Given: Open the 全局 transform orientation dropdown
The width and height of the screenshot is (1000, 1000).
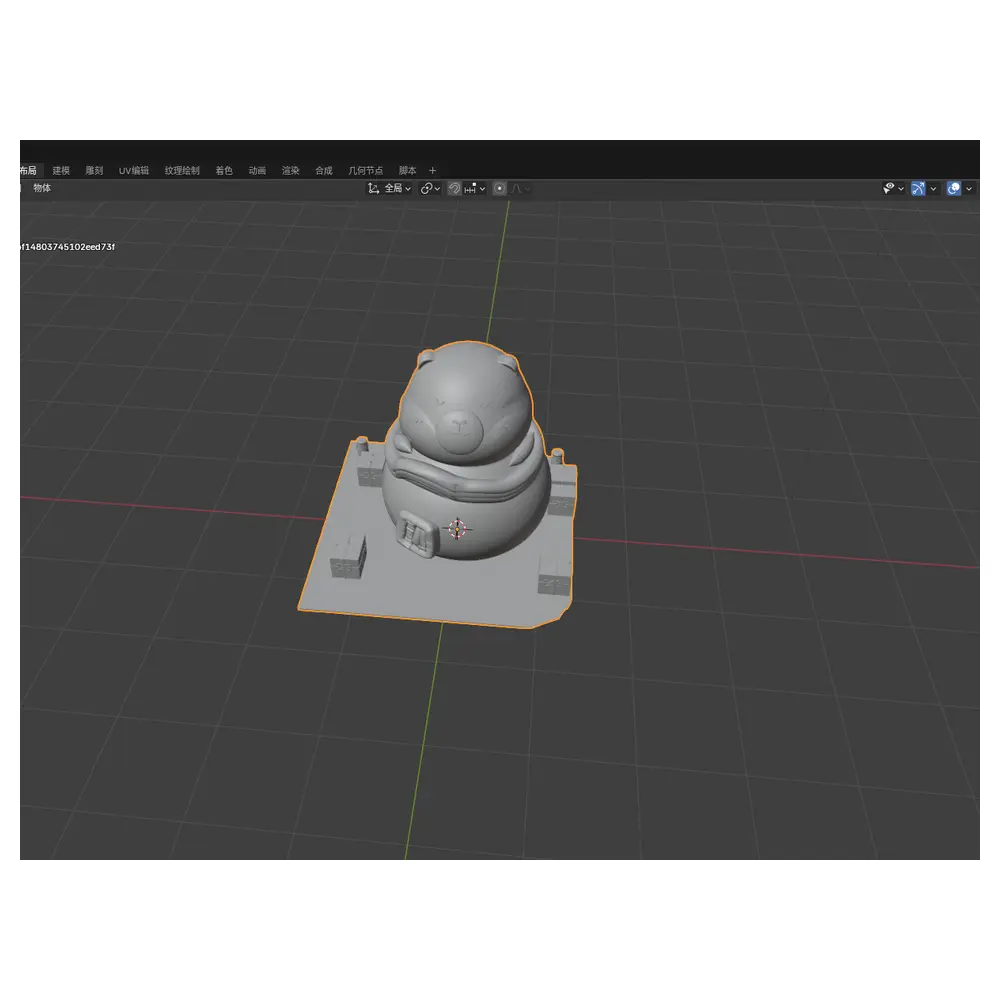Looking at the screenshot, I should pos(389,189).
